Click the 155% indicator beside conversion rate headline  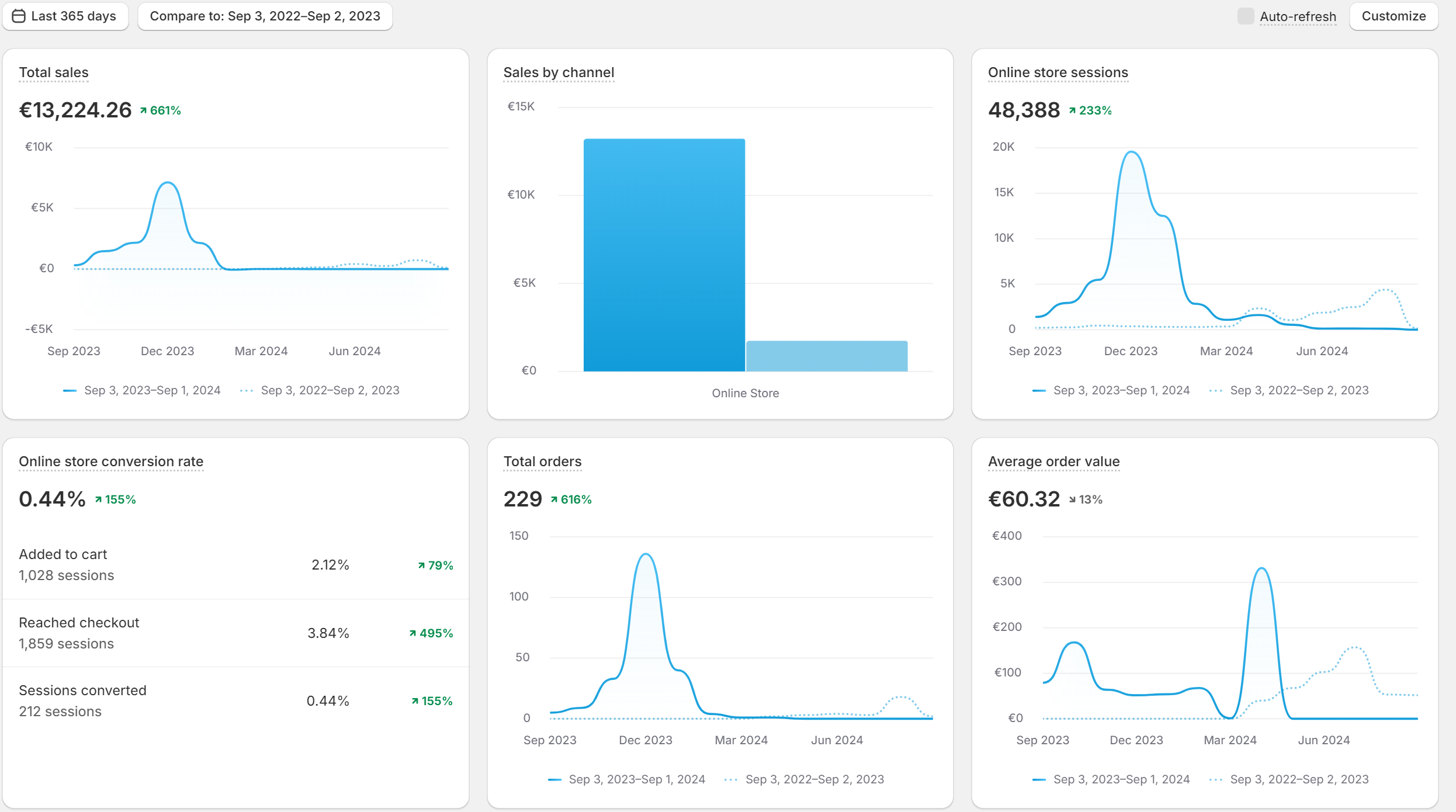tap(115, 499)
